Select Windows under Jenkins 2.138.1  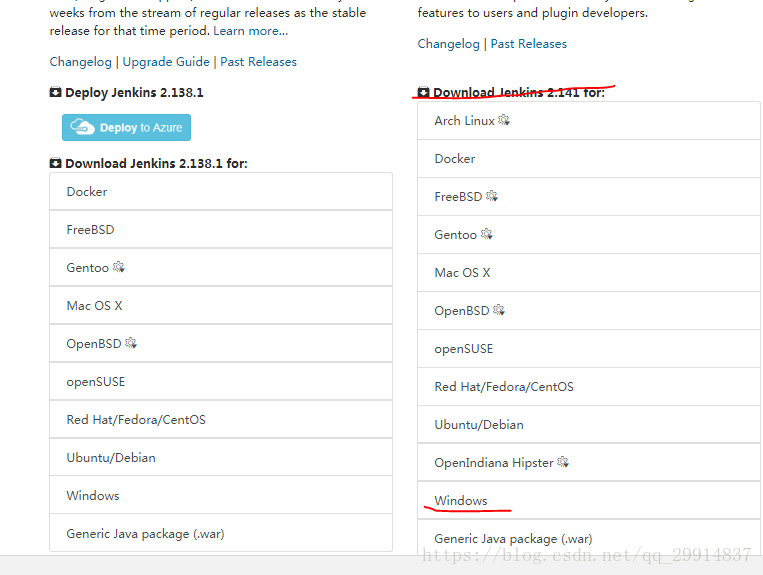221,495
